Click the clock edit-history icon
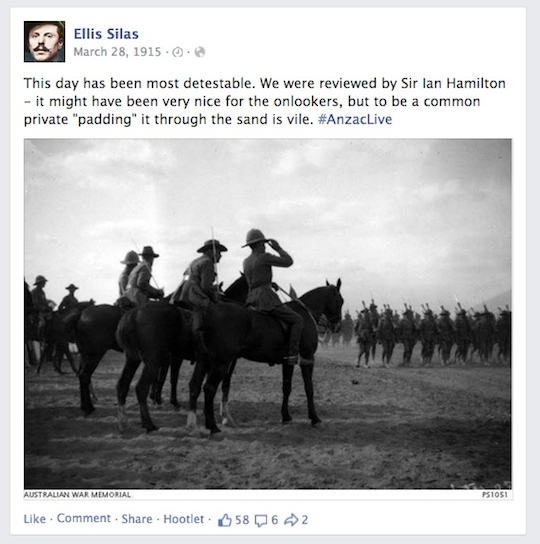 pyautogui.click(x=178, y=52)
